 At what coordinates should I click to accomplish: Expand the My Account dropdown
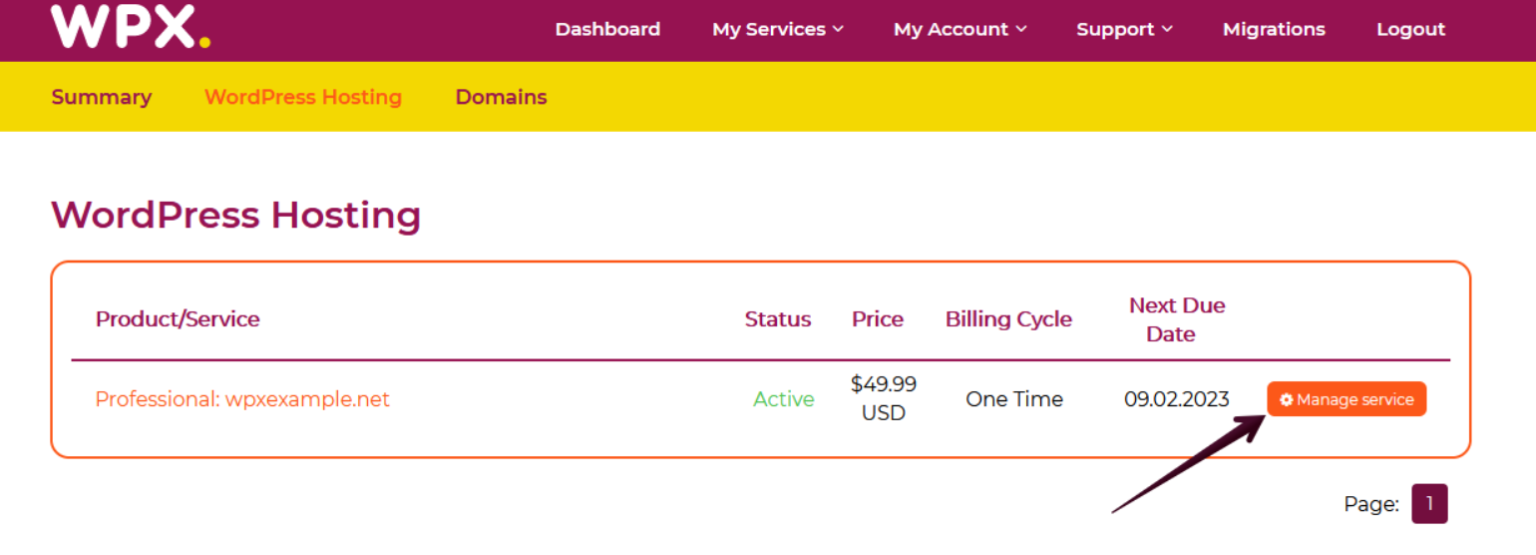click(x=959, y=29)
